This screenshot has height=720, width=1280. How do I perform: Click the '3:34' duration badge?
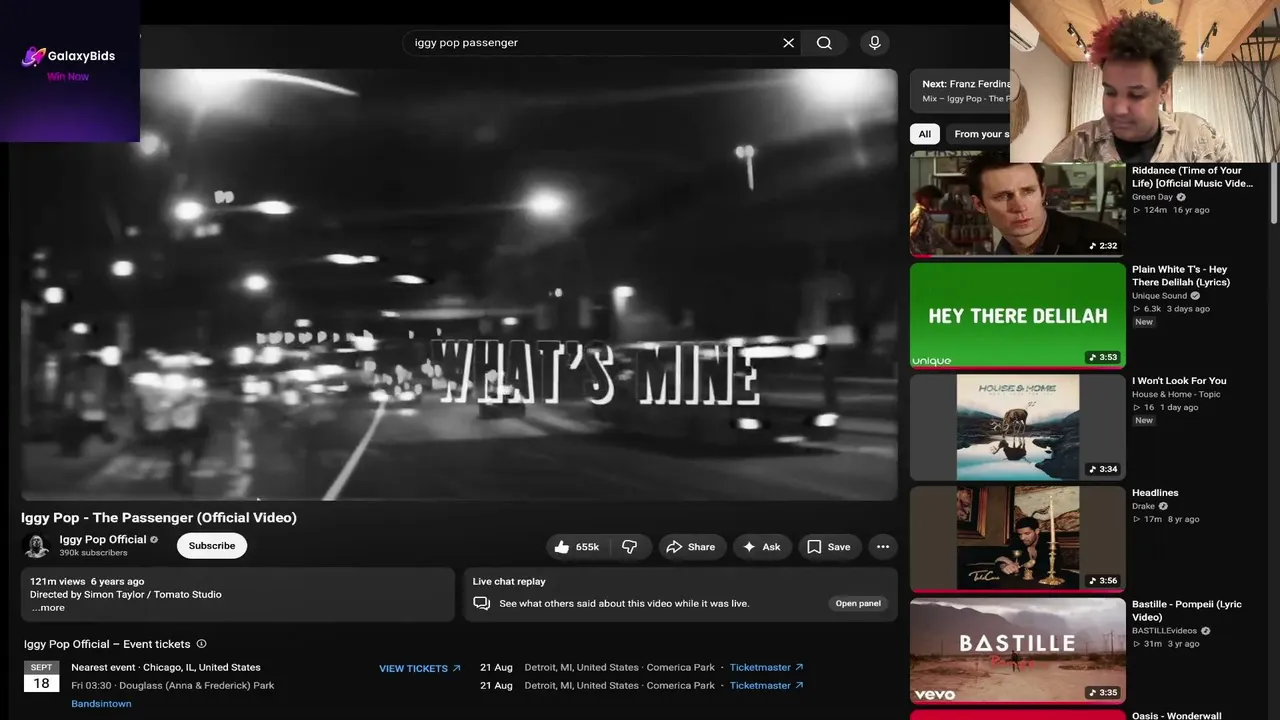[1104, 469]
